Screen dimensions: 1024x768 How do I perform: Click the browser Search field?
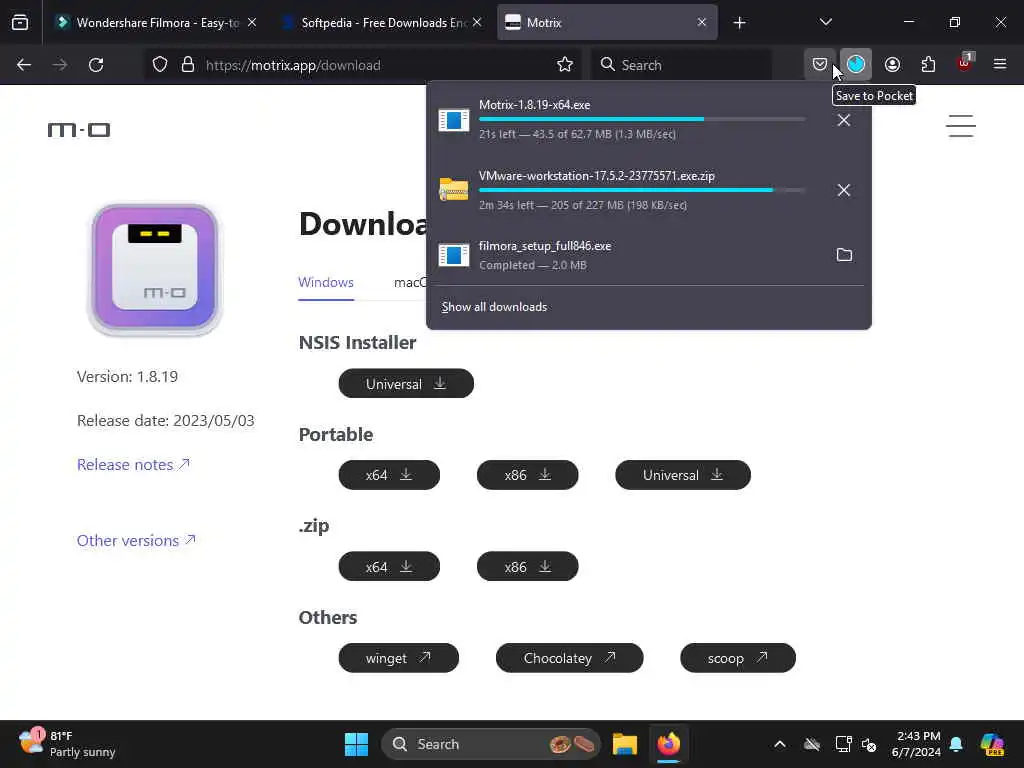681,65
